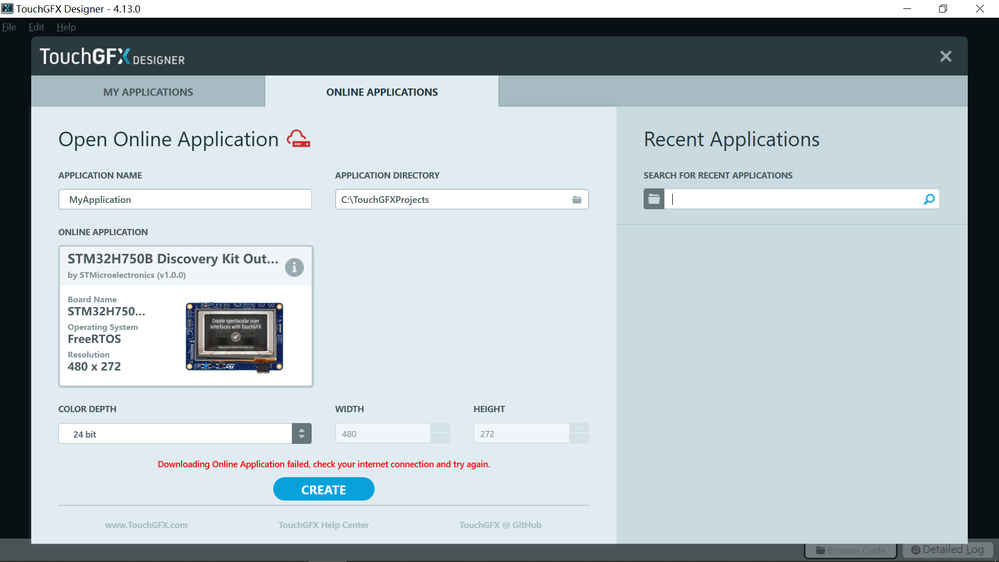Click 'by STMicroelectronics (v1.0.0)' text
The image size is (999, 562).
pyautogui.click(x=127, y=275)
